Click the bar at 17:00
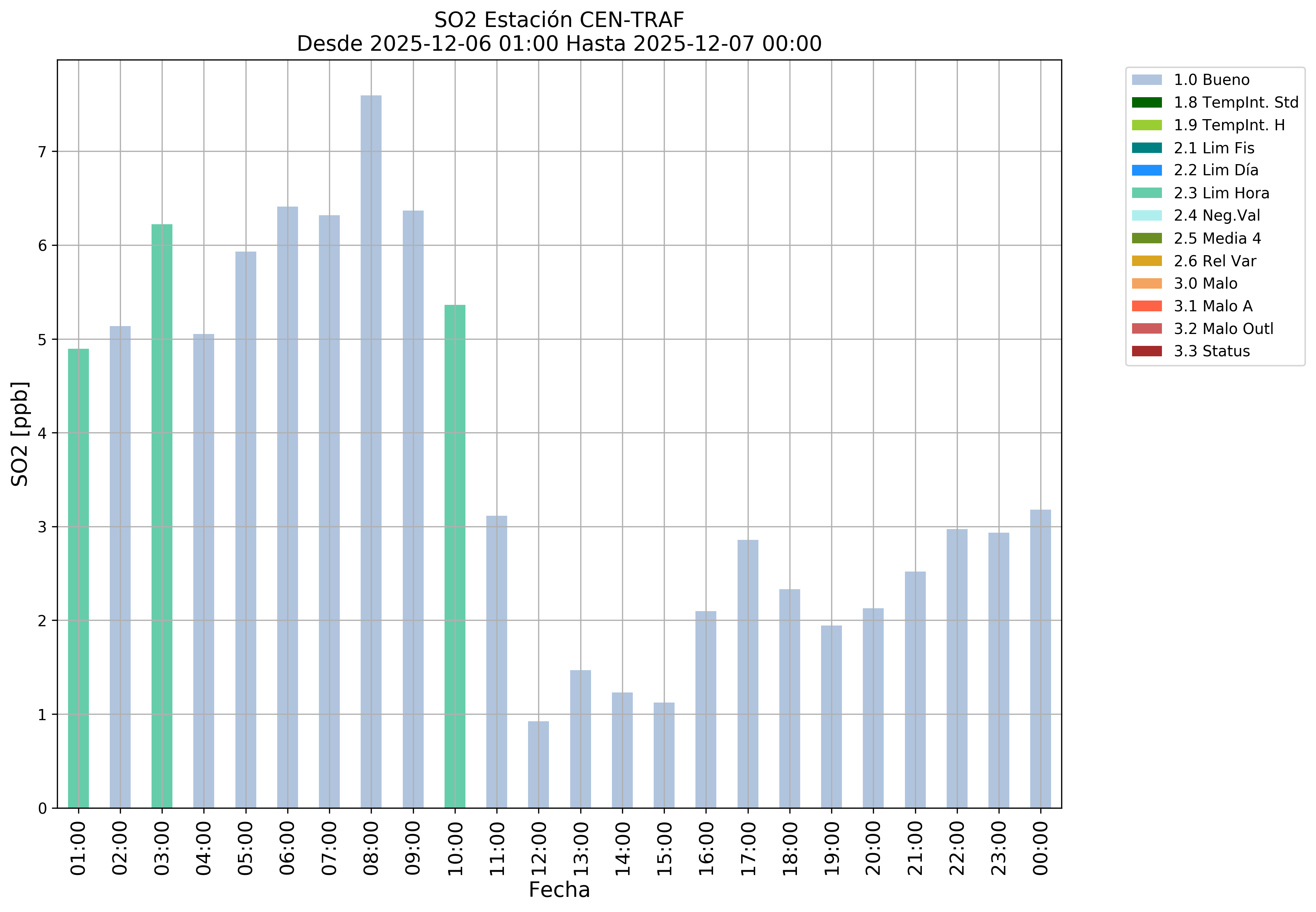 point(747,674)
